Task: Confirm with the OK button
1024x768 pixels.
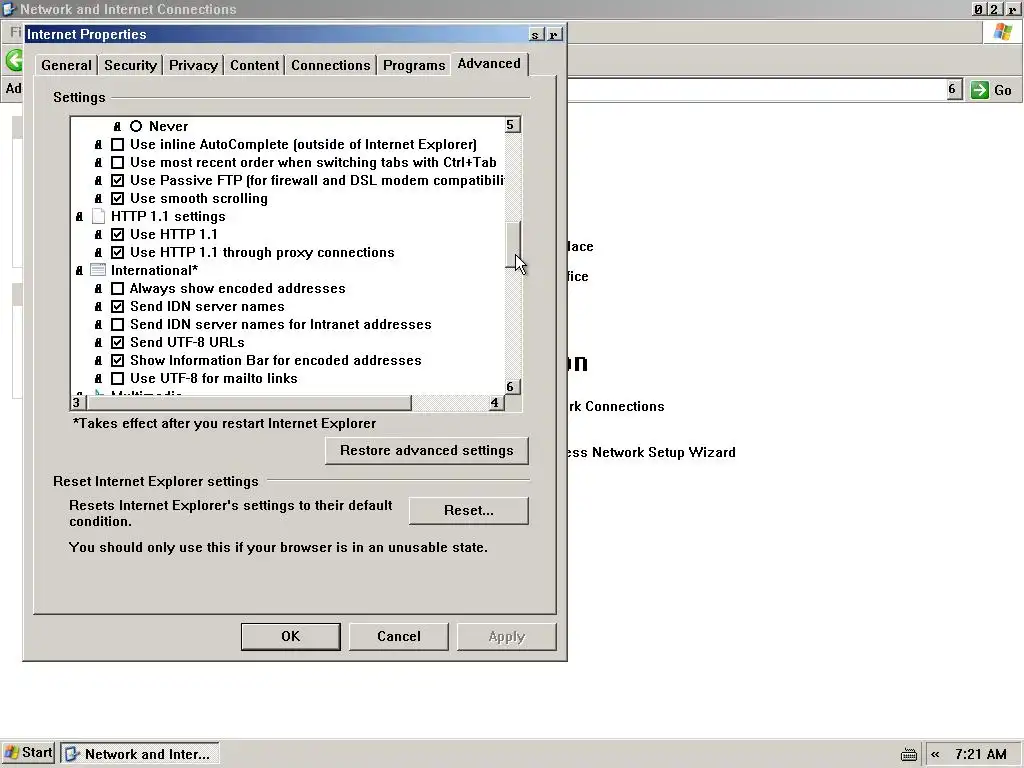Action: point(291,636)
